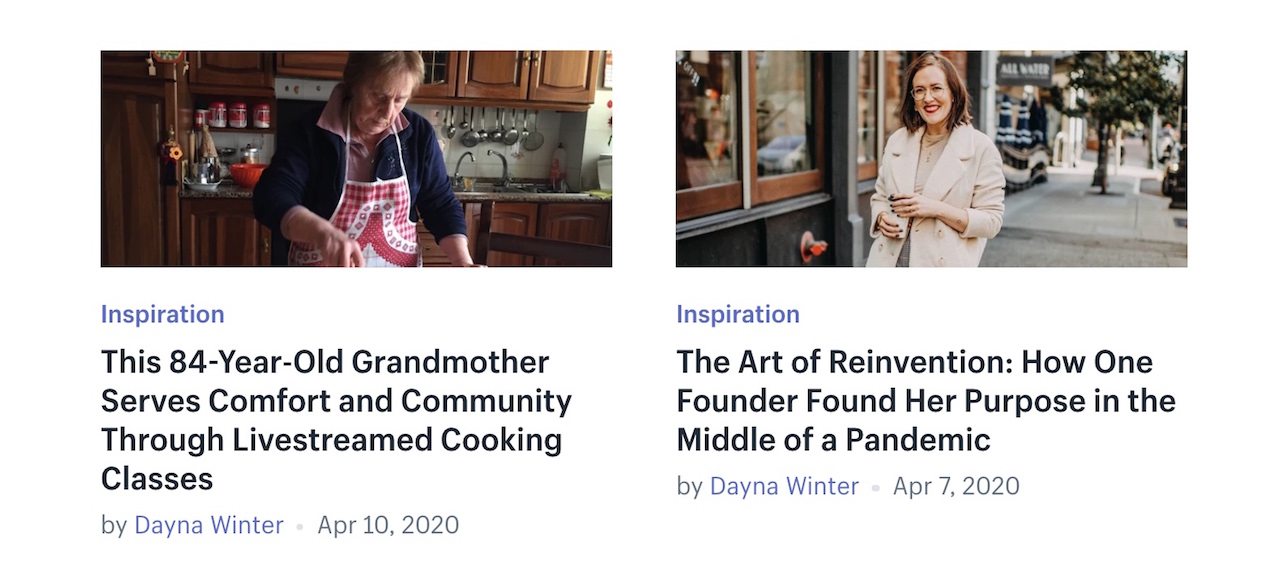Click the Apr 7, 2020 publish date
The width and height of the screenshot is (1280, 587).
pyautogui.click(x=956, y=486)
